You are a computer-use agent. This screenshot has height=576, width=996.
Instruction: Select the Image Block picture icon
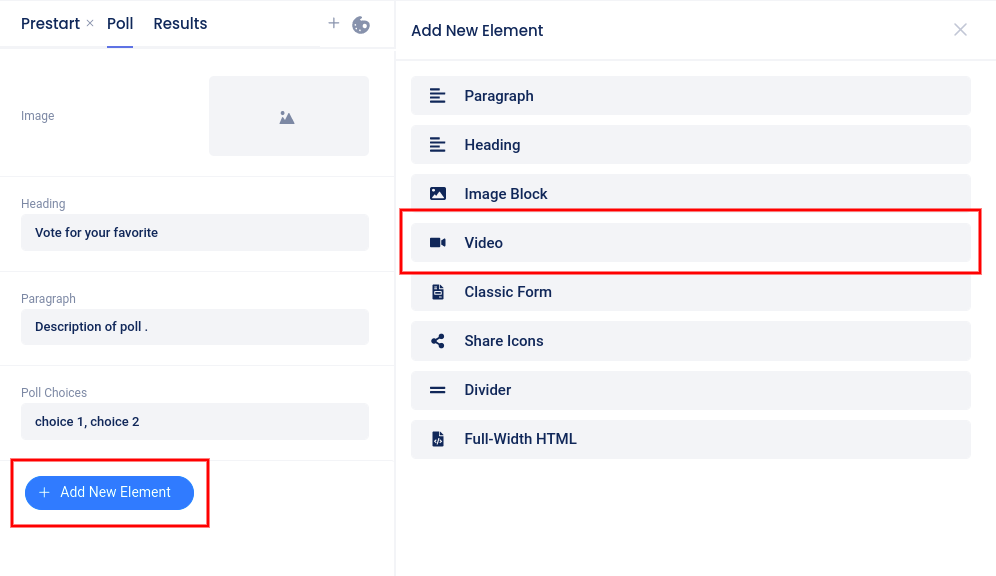437,194
